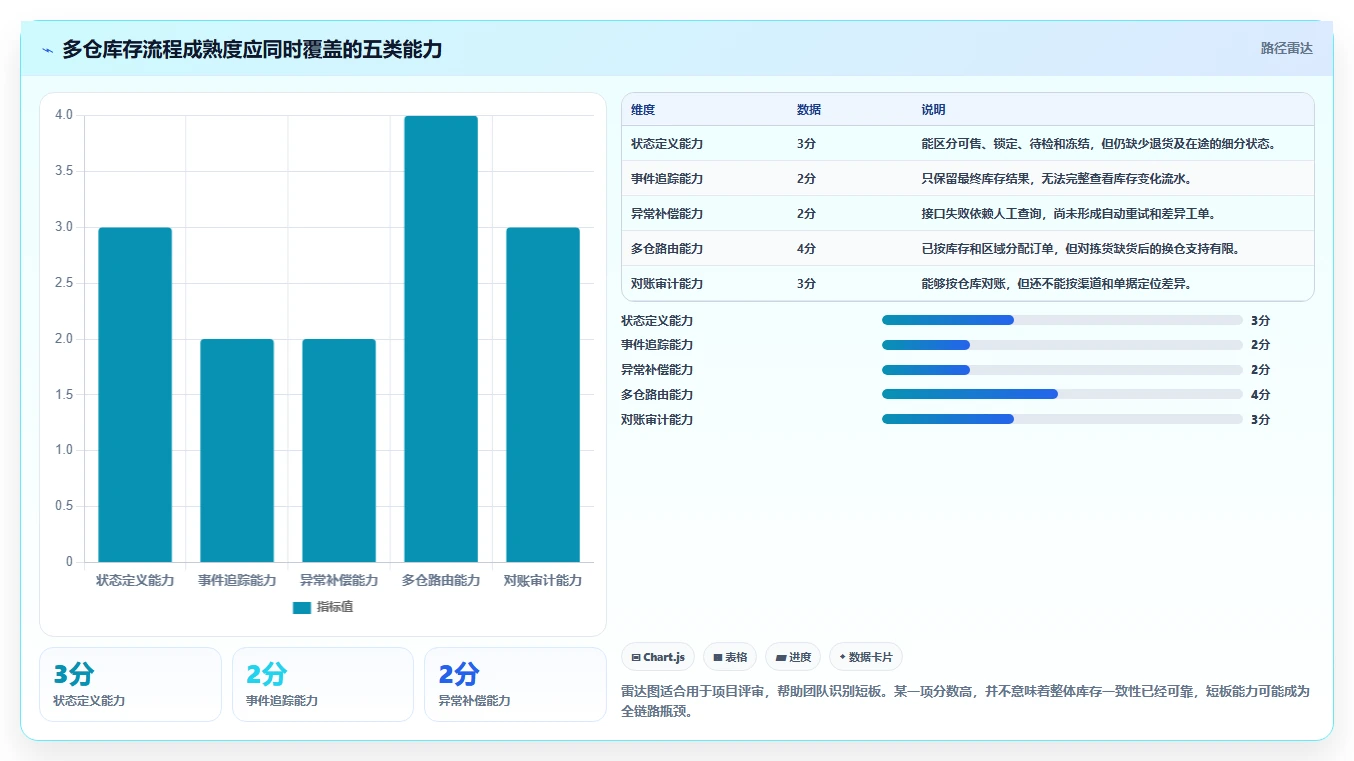1354x761 pixels.
Task: Click the 事件追踪能力 progress bar
Action: point(1062,345)
